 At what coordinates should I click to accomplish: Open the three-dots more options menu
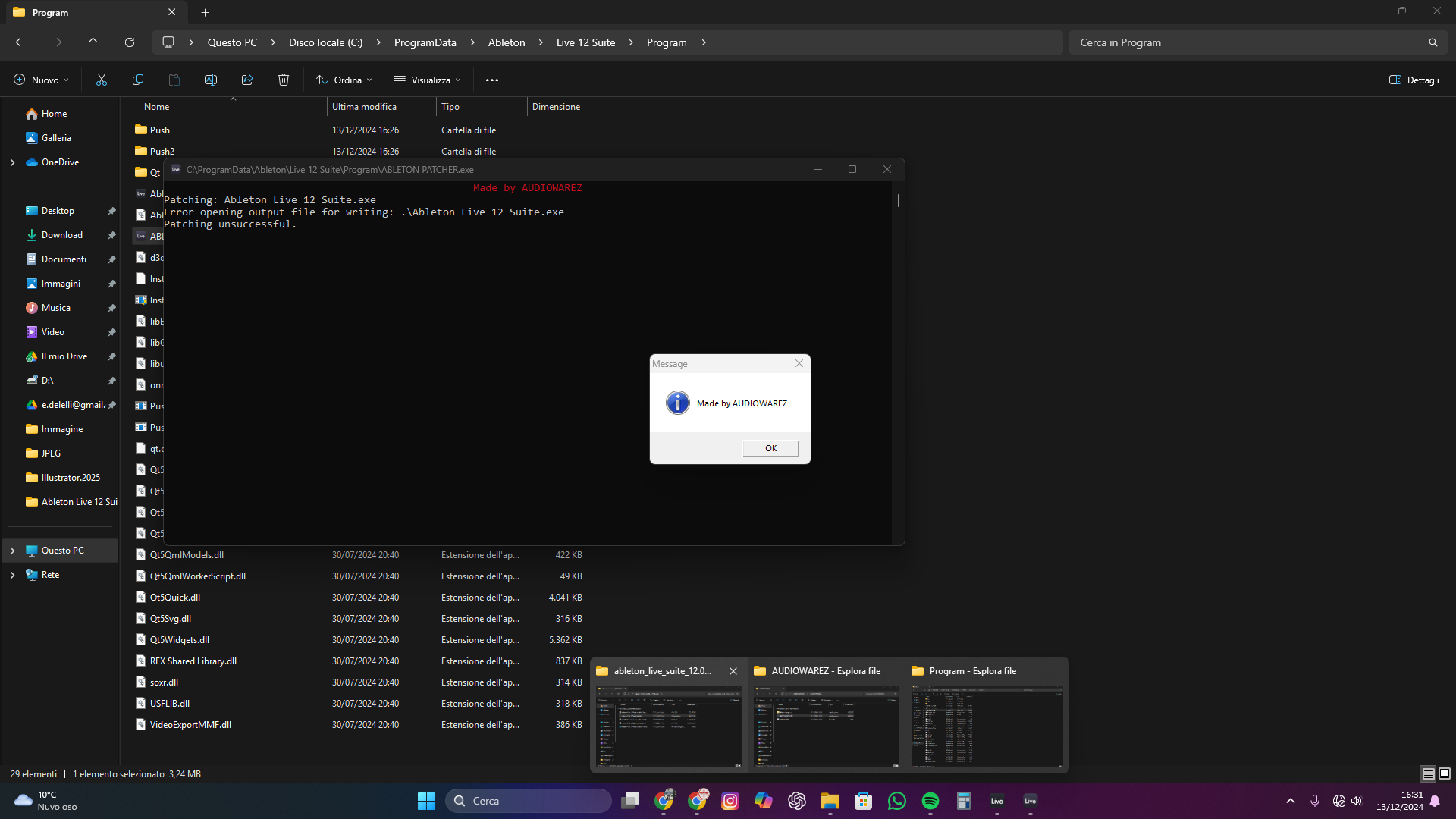(492, 80)
